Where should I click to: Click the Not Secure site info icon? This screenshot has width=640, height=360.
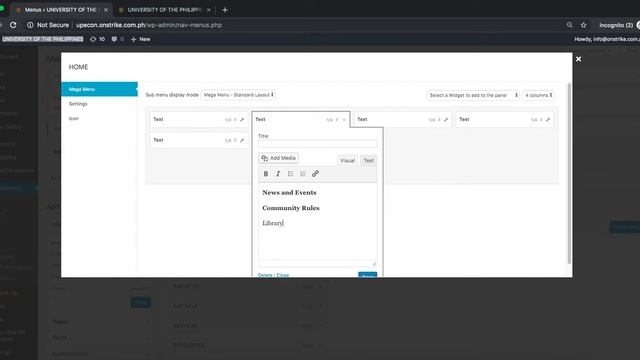[x=30, y=25]
